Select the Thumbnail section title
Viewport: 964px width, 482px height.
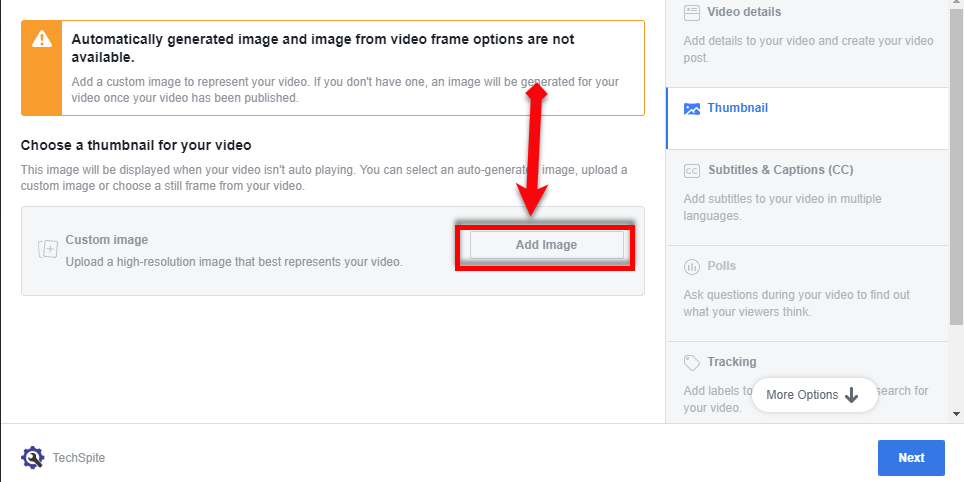point(737,108)
